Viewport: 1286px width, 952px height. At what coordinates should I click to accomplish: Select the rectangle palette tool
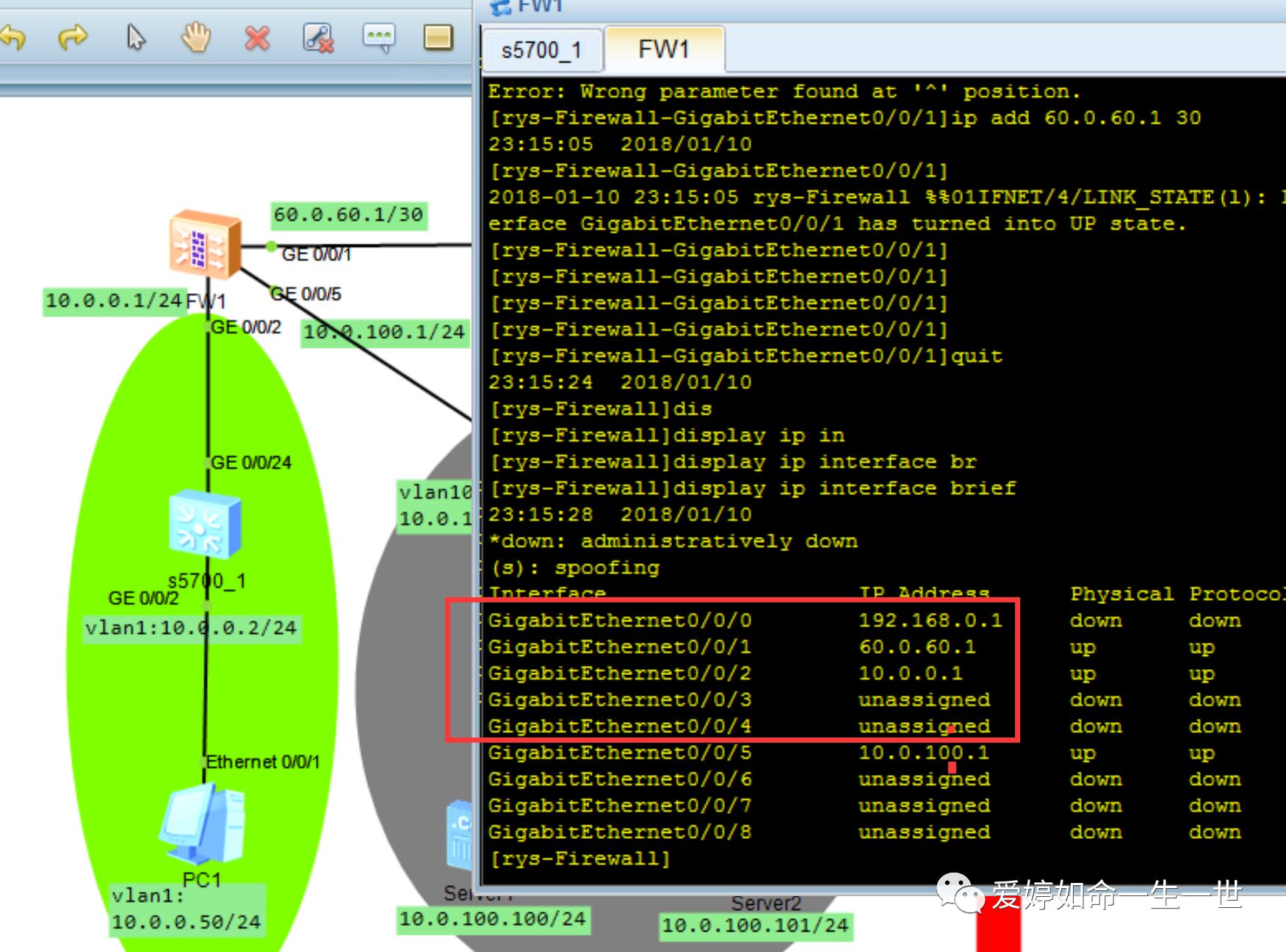pos(438,37)
